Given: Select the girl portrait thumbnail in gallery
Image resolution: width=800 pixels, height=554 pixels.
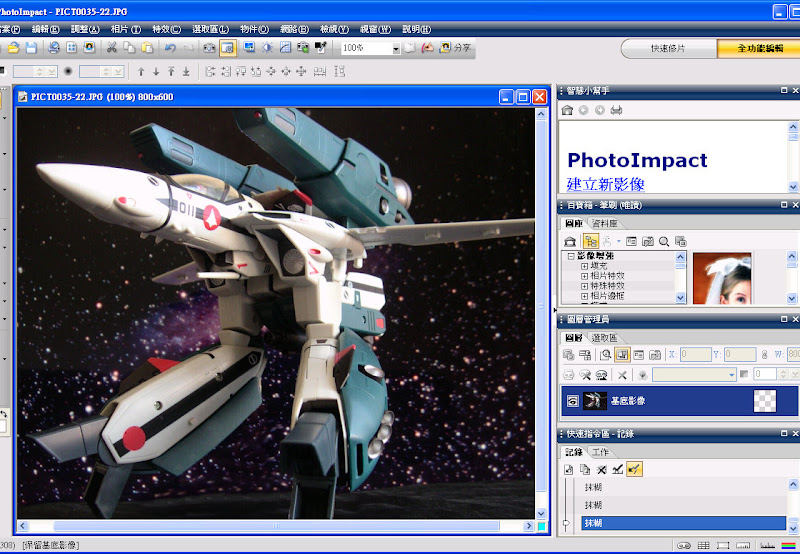Looking at the screenshot, I should (x=722, y=279).
